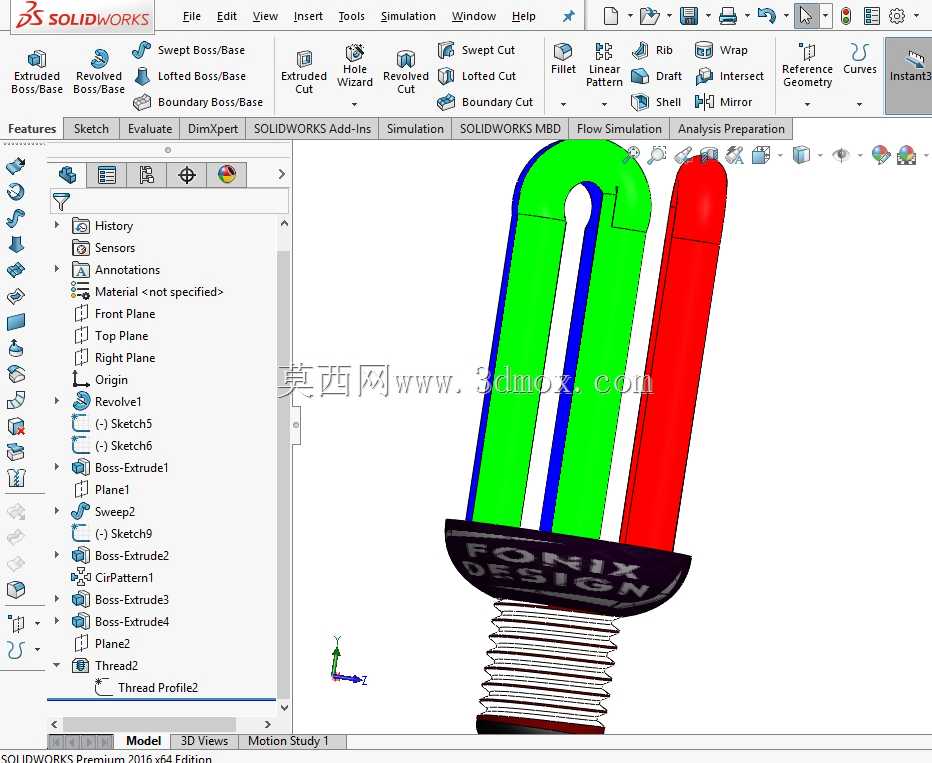Open the Hole Wizard dropdown arrow
932x763 pixels.
[x=354, y=104]
